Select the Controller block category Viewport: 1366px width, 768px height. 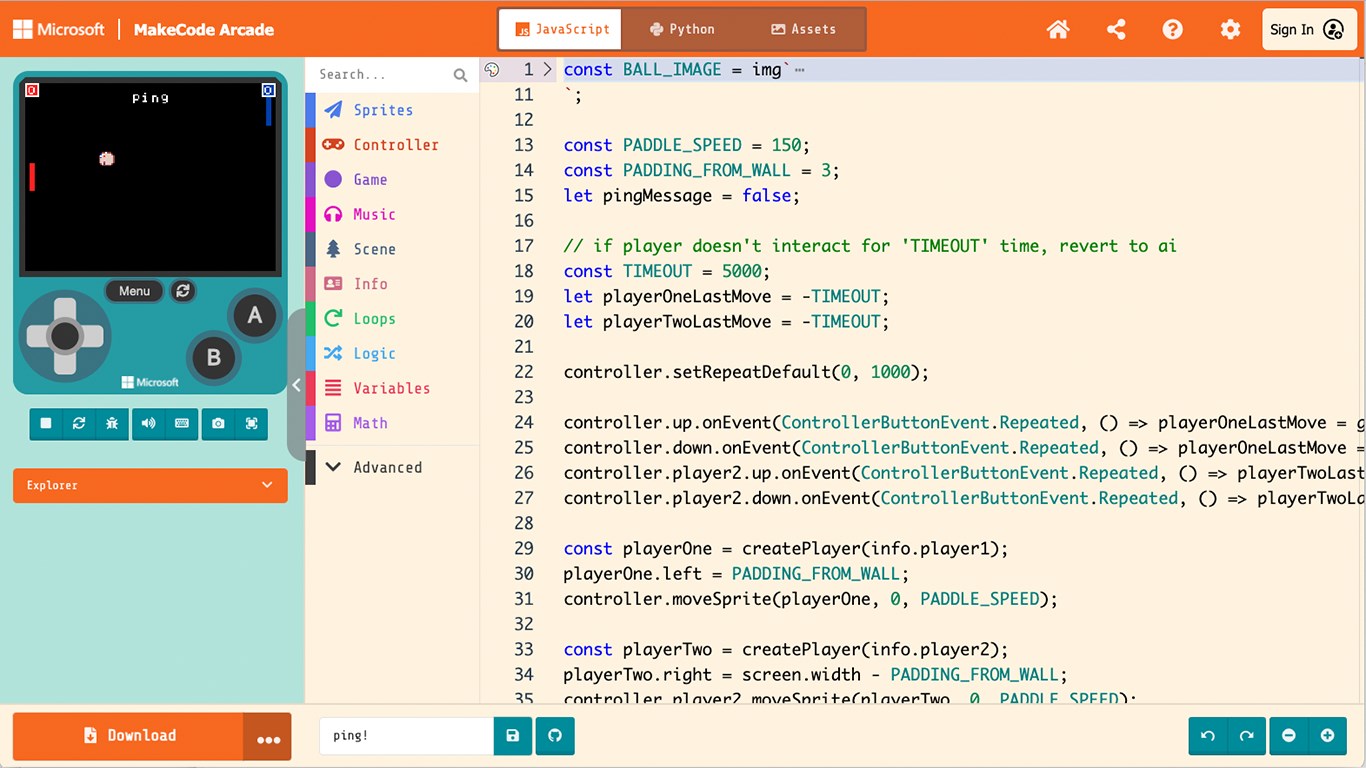[396, 144]
